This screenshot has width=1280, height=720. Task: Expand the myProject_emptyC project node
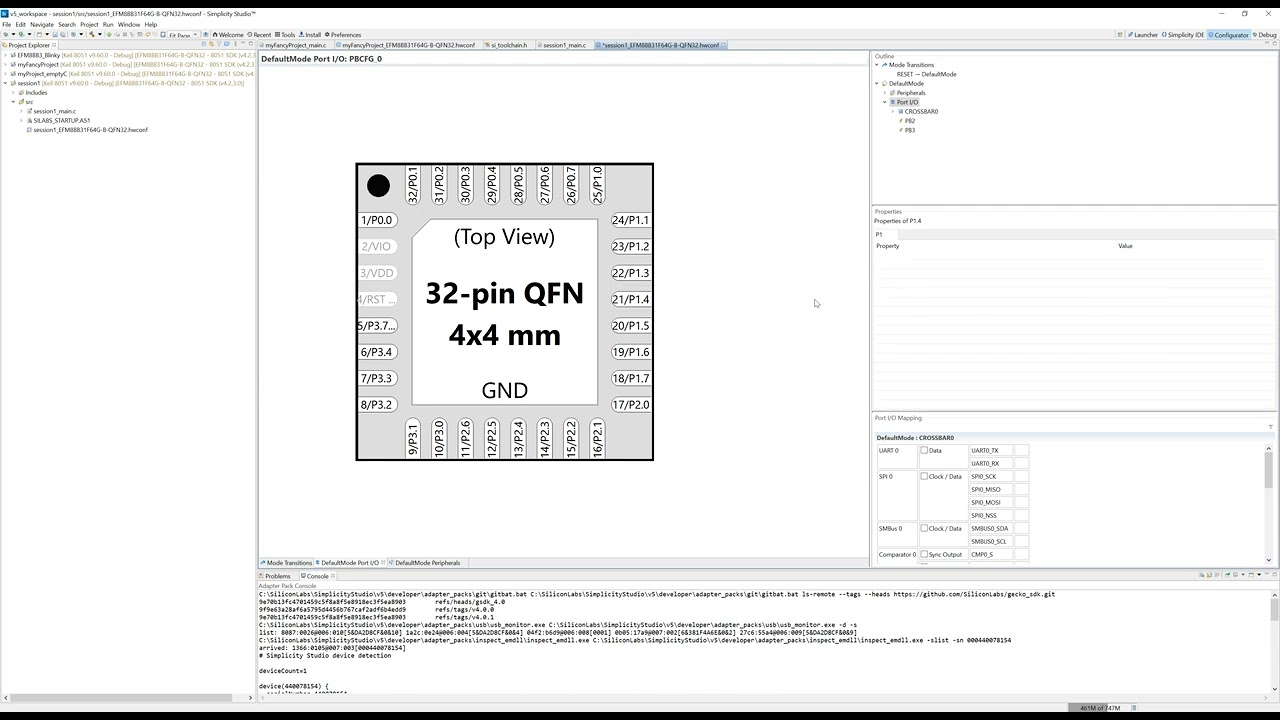[x=5, y=74]
